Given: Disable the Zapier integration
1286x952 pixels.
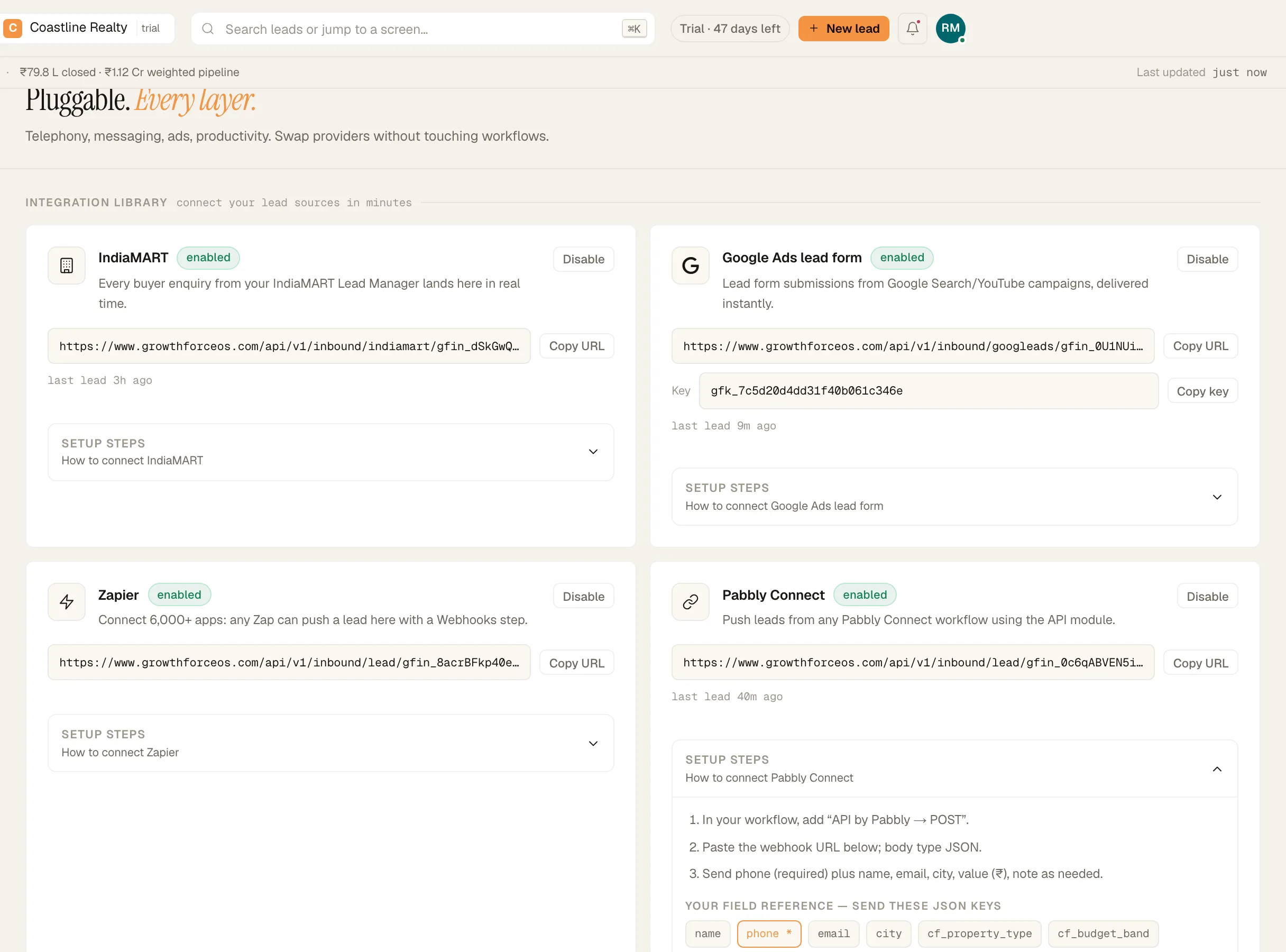Looking at the screenshot, I should [583, 597].
